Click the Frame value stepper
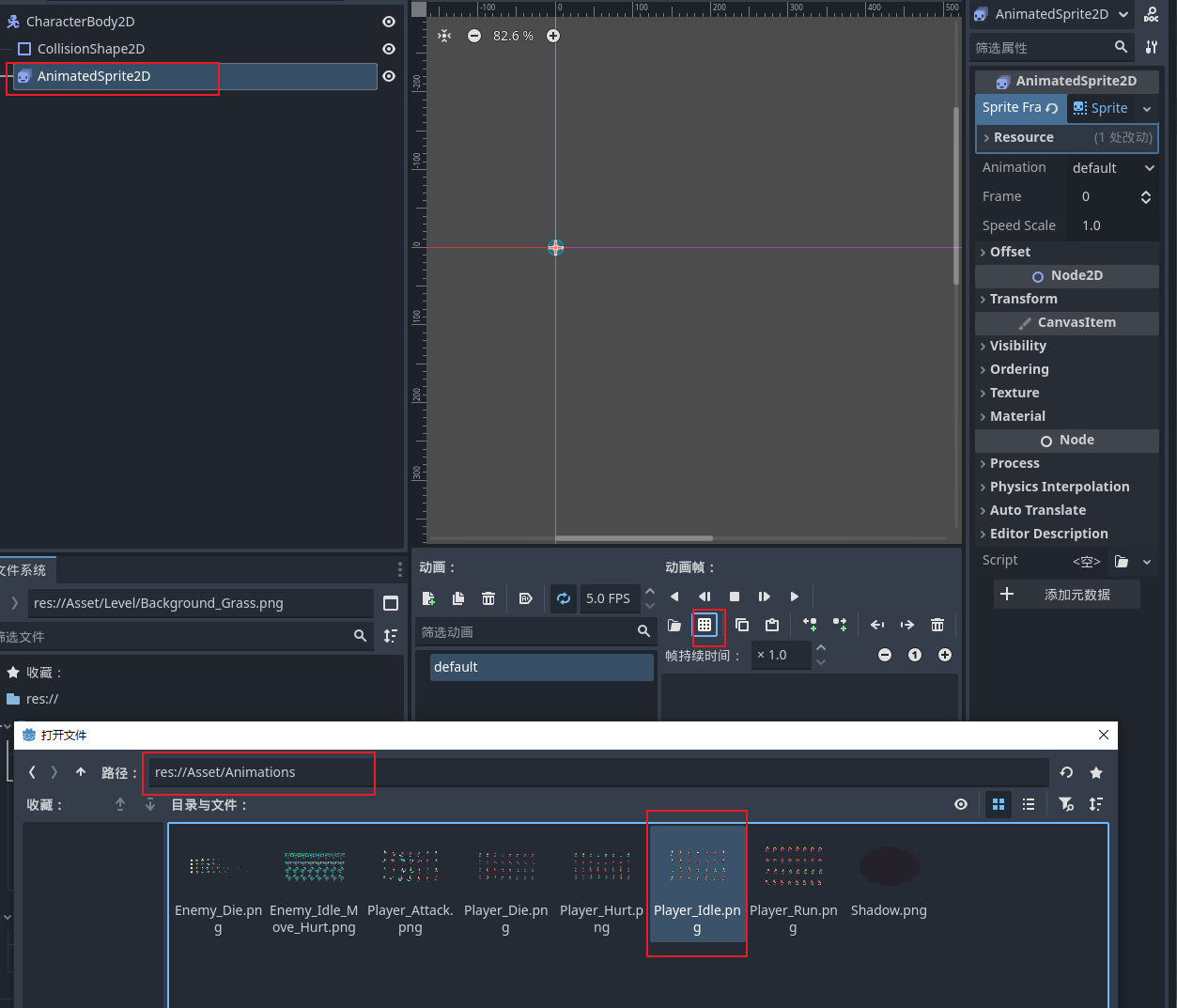This screenshot has height=1008, width=1177. 1146,197
